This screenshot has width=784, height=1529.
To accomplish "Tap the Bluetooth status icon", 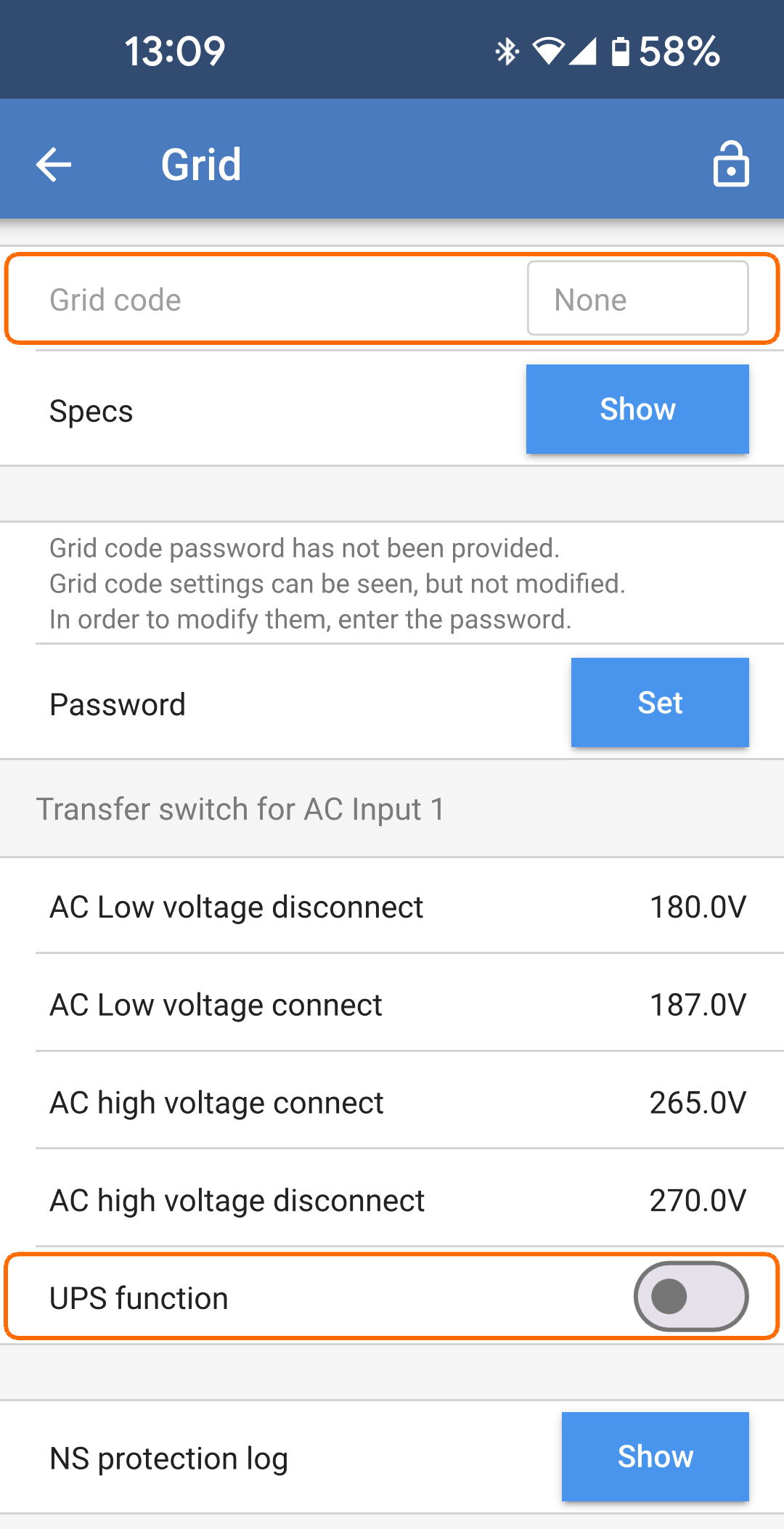I will pyautogui.click(x=507, y=52).
